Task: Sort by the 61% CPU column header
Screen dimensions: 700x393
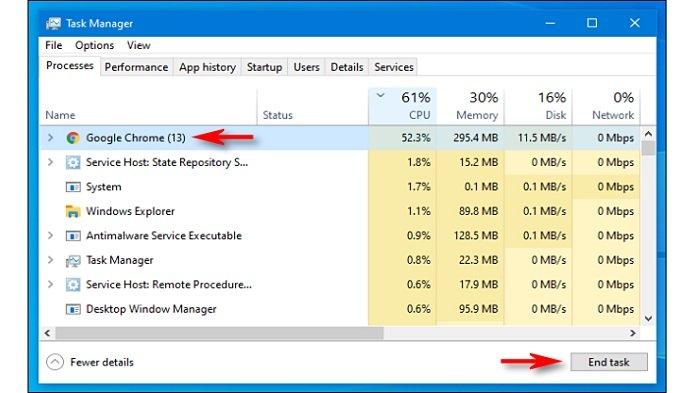Action: coord(402,106)
